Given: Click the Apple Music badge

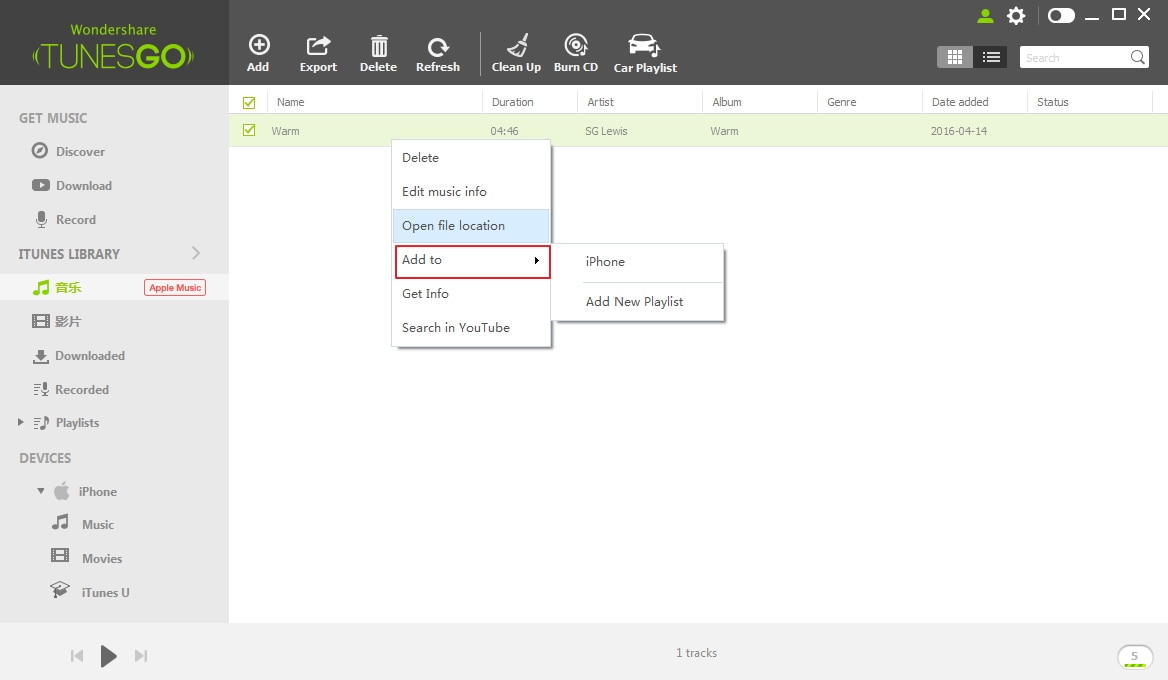Looking at the screenshot, I should coord(175,287).
